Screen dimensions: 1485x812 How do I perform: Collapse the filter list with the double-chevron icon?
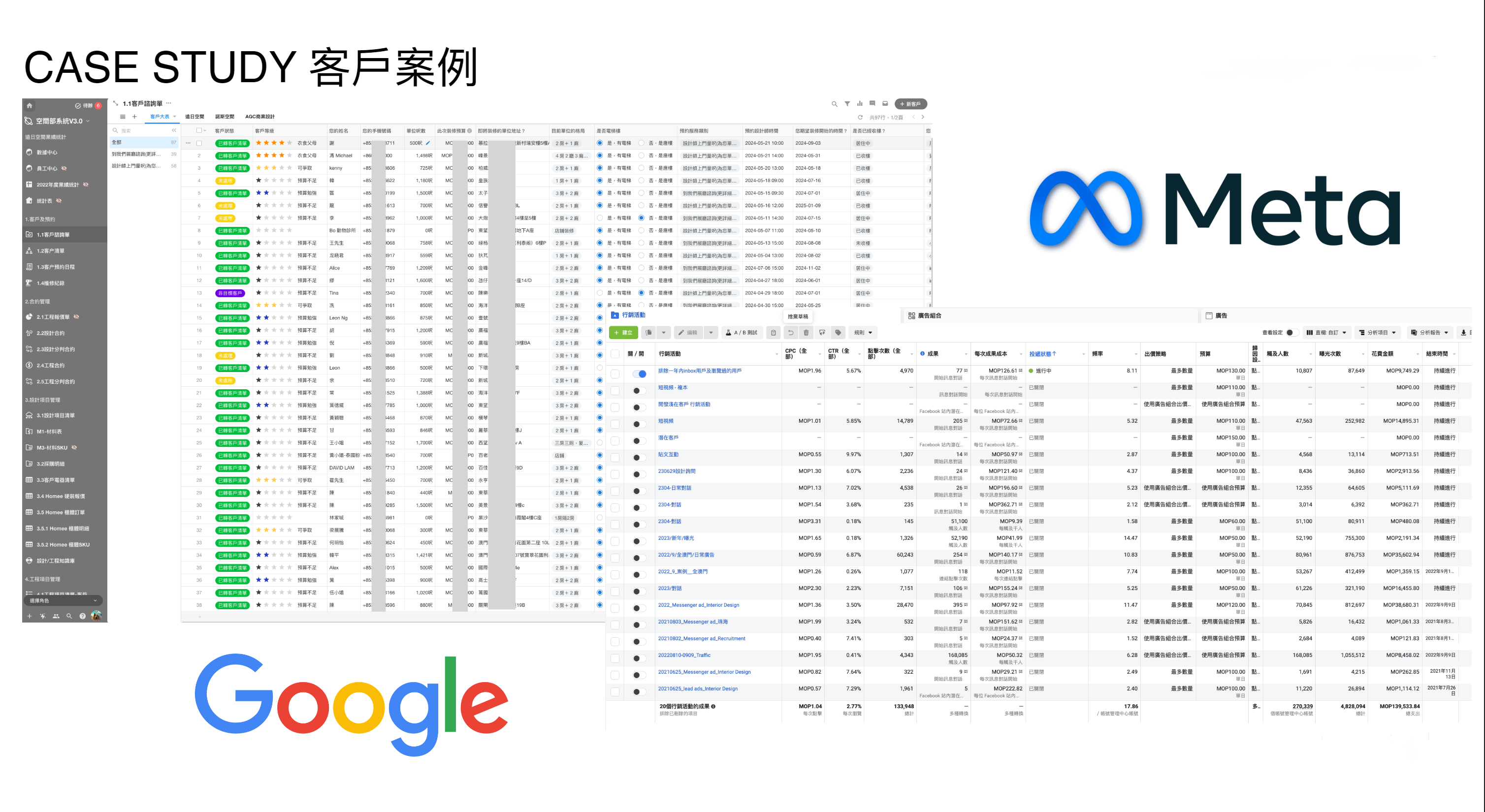pyautogui.click(x=173, y=130)
